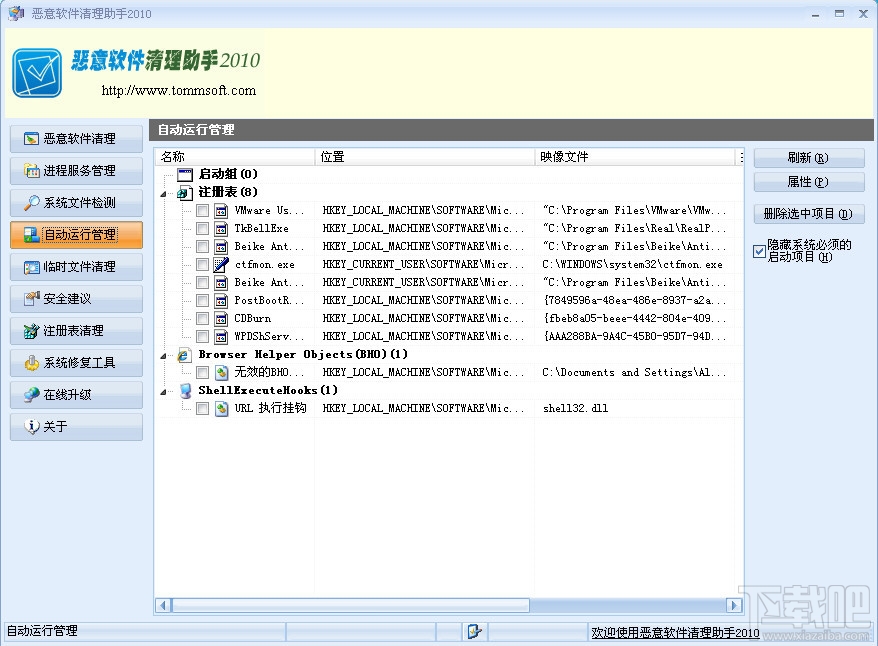Click the 进程服务管理 sidebar icon

click(x=31, y=170)
